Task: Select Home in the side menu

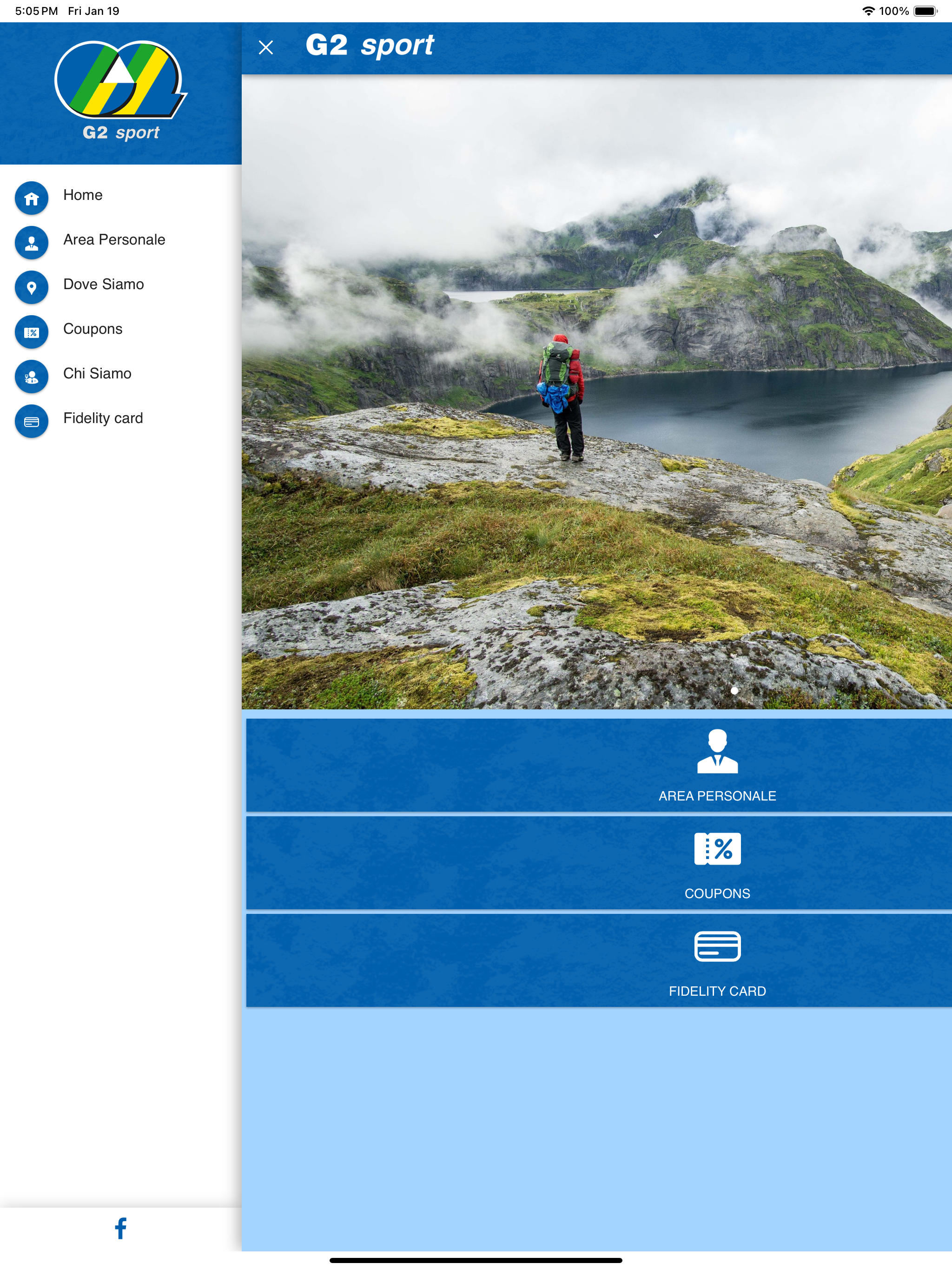Action: 83,195
